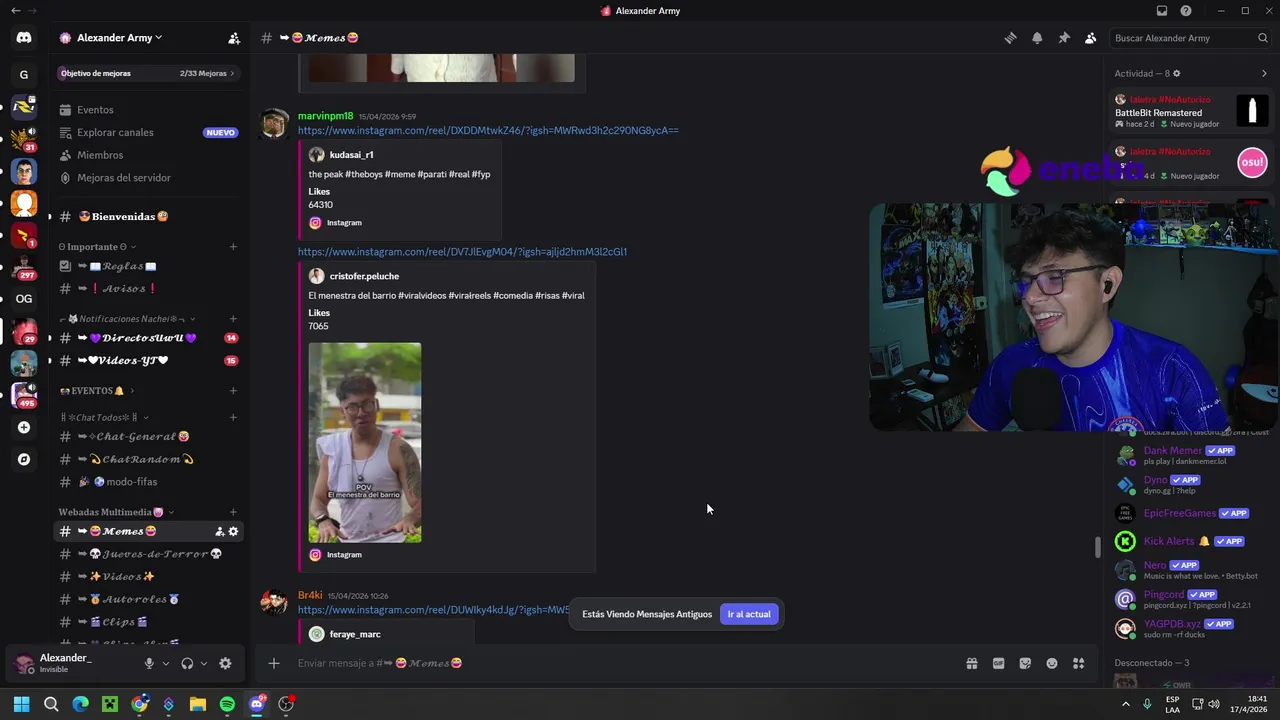Collapse the Importante category
Viewport: 1280px width, 720px height.
coord(97,247)
